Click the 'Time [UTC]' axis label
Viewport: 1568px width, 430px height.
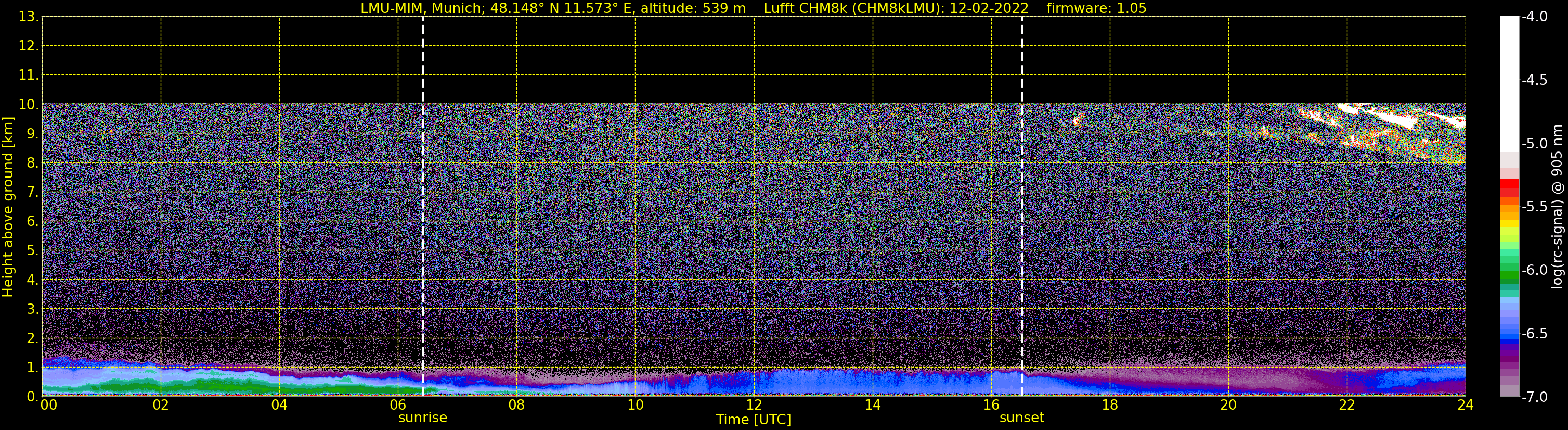pyautogui.click(x=754, y=419)
